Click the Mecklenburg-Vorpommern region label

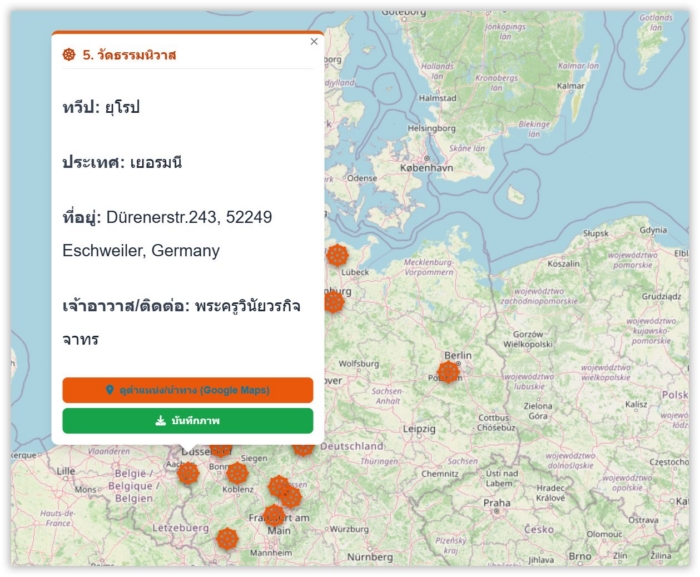429,267
